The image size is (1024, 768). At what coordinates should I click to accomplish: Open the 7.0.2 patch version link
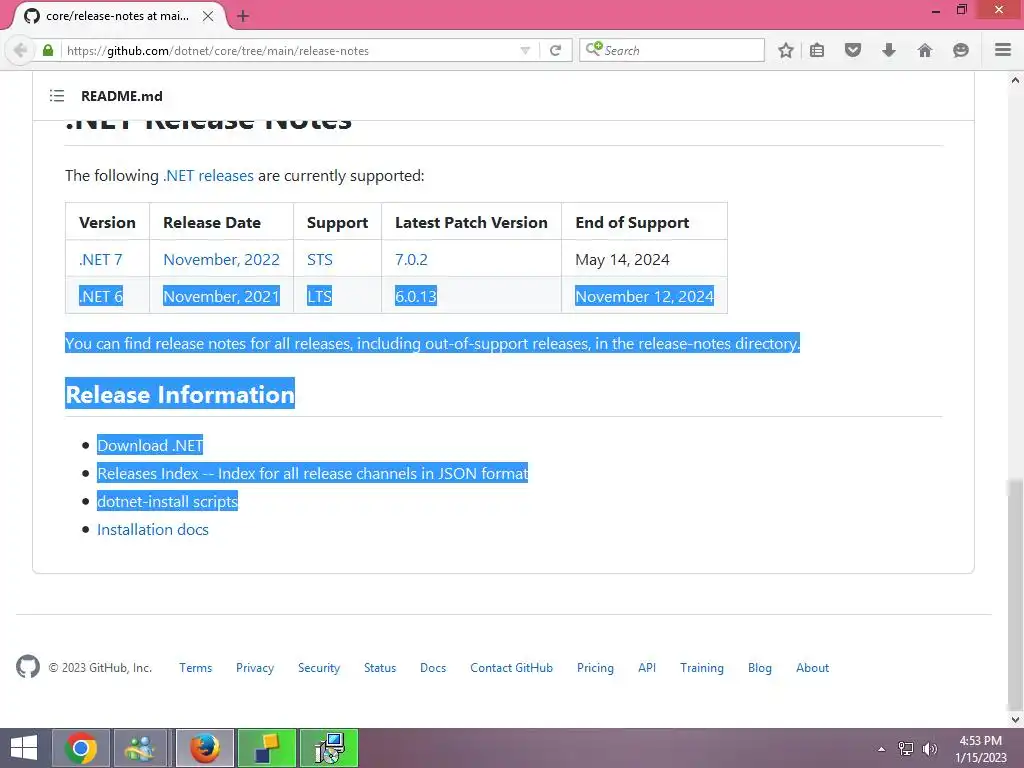click(x=411, y=259)
